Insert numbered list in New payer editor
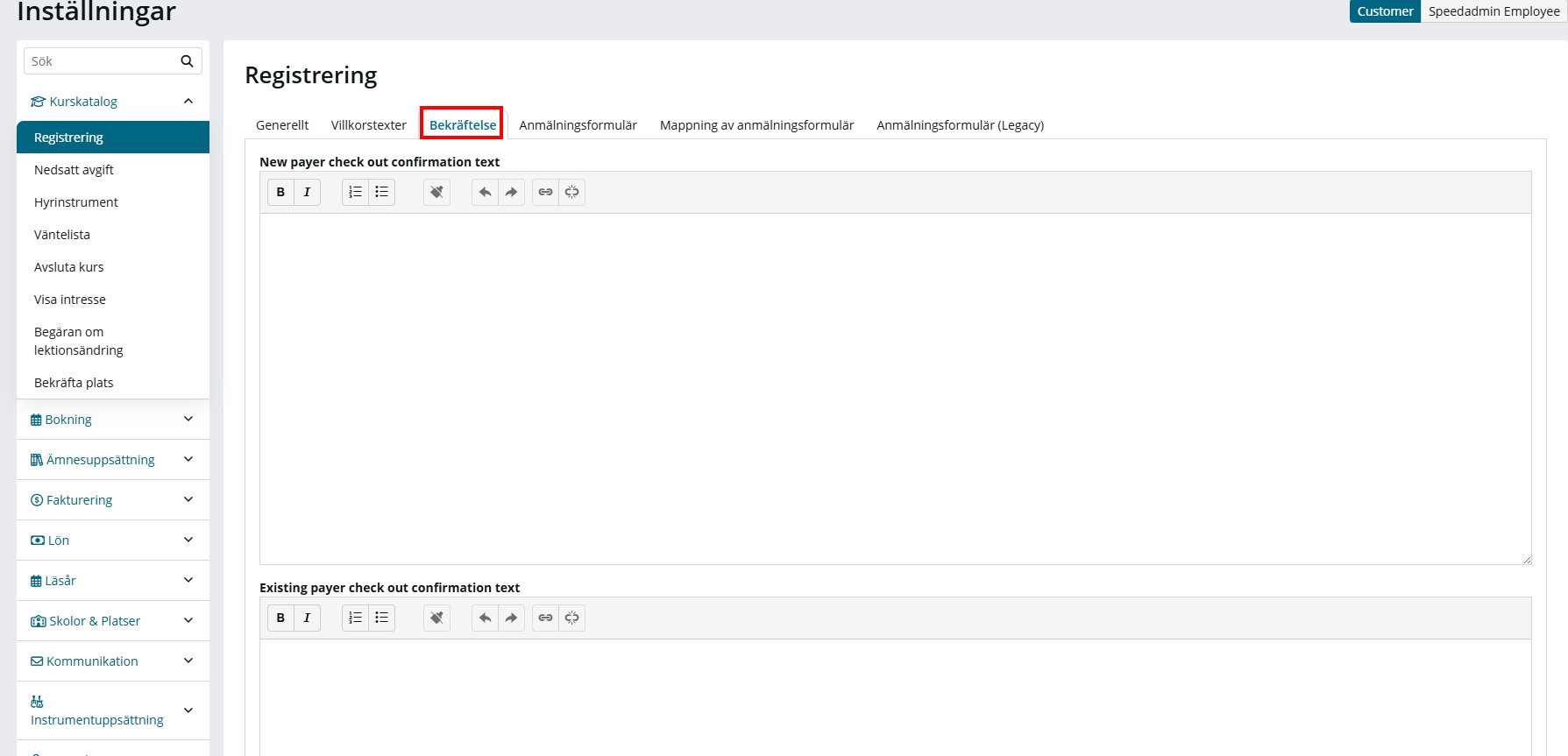 coord(355,192)
